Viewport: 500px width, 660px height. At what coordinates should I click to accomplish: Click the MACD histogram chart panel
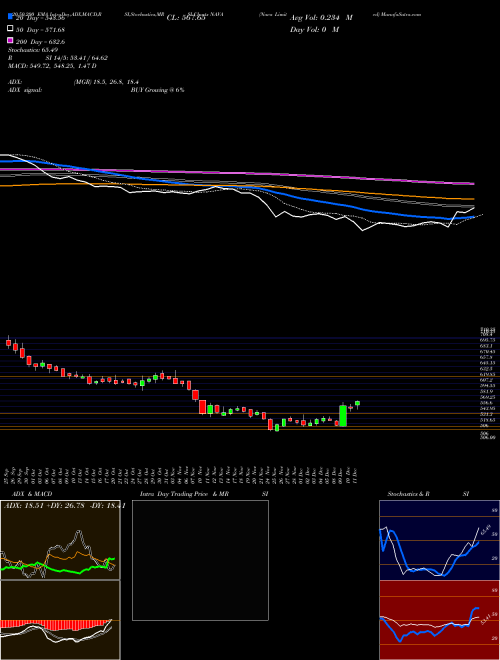tap(60, 620)
